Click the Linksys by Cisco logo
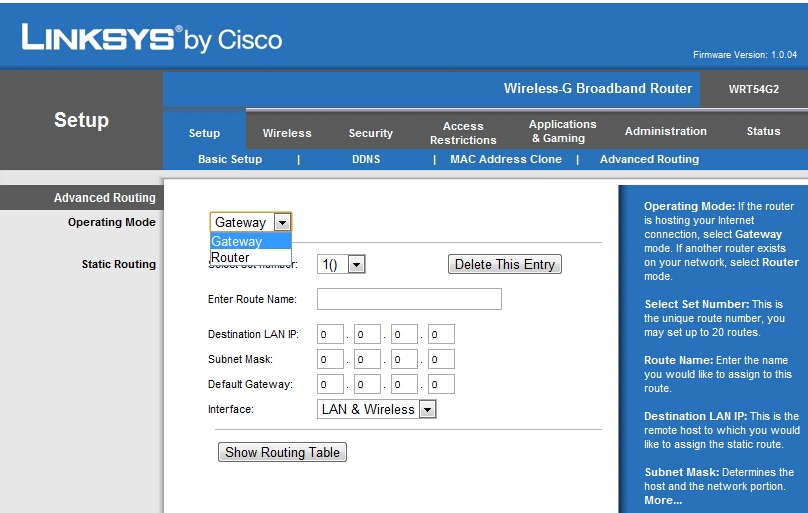808x513 pixels. (x=152, y=39)
